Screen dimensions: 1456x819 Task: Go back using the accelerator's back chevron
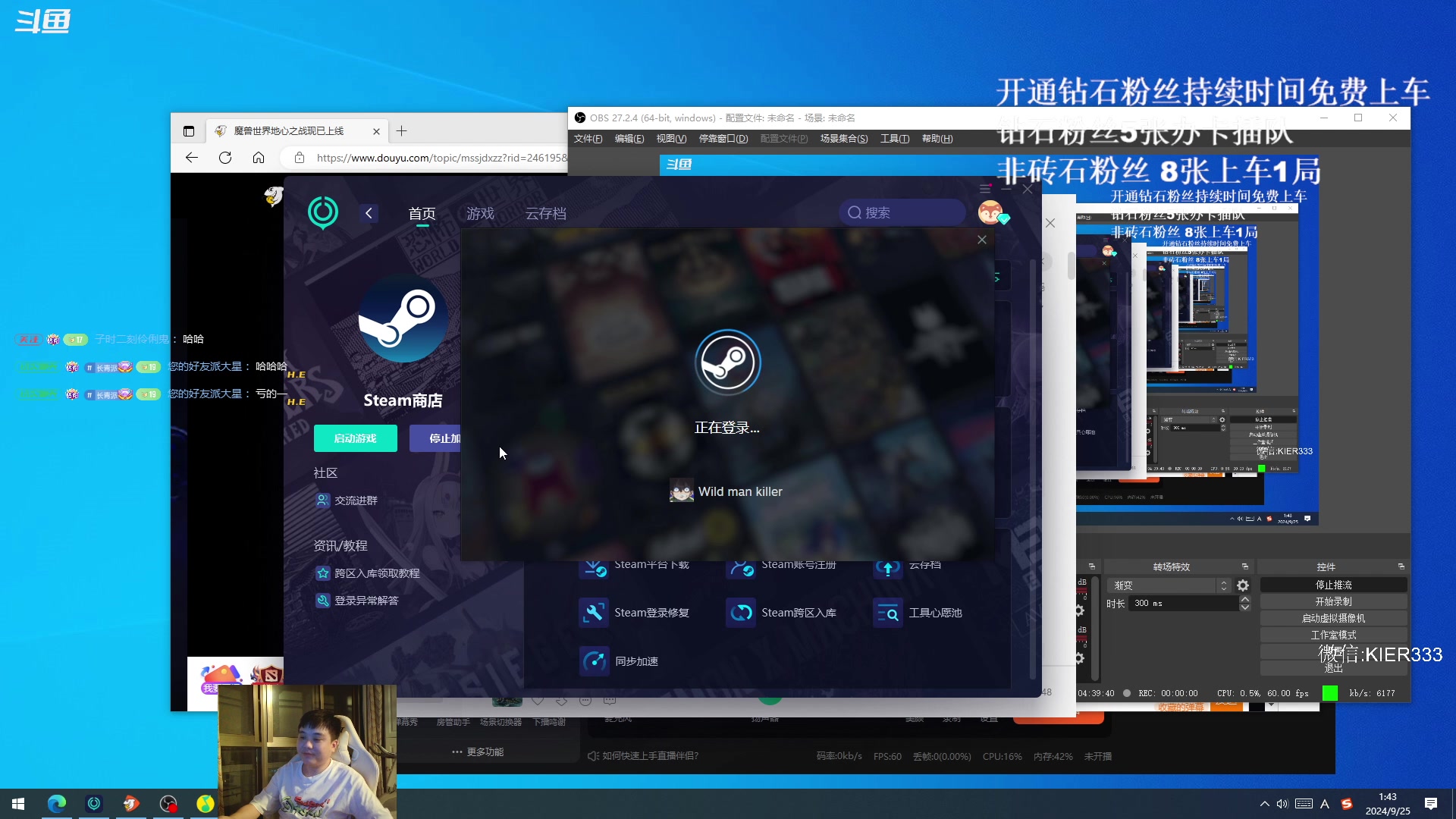369,213
